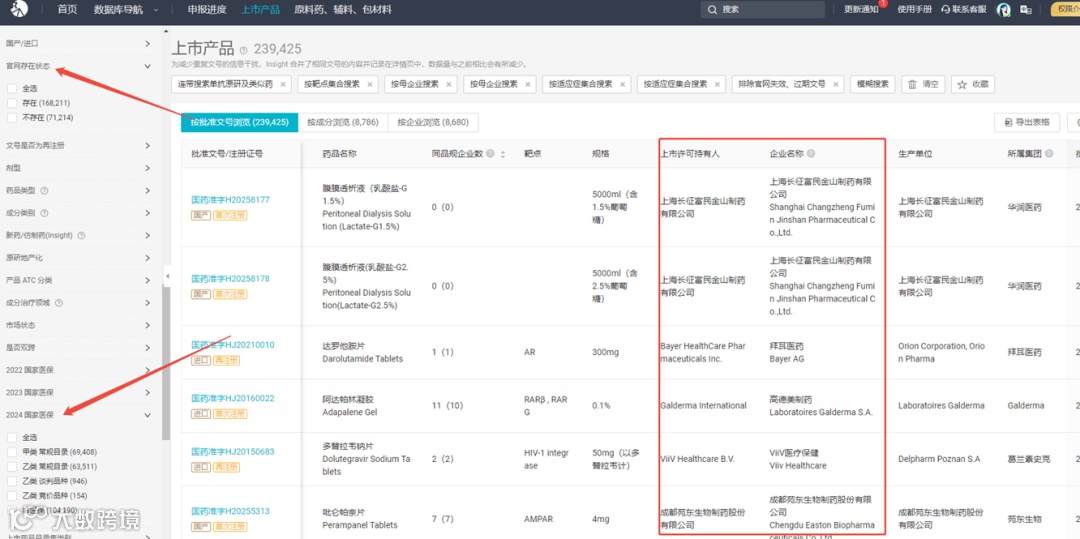Open help icon next to 新药/仿制药(Insight)
Viewport: 1080px width, 539px height.
point(81,235)
